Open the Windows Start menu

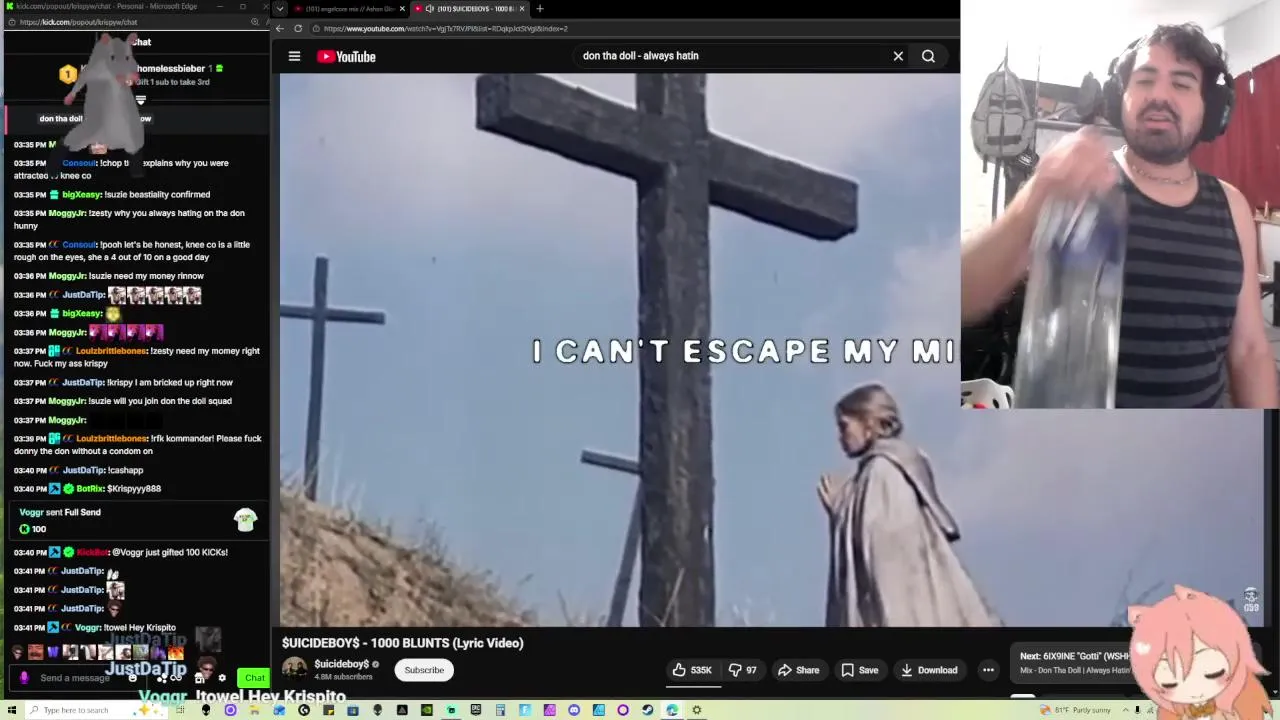coord(12,710)
